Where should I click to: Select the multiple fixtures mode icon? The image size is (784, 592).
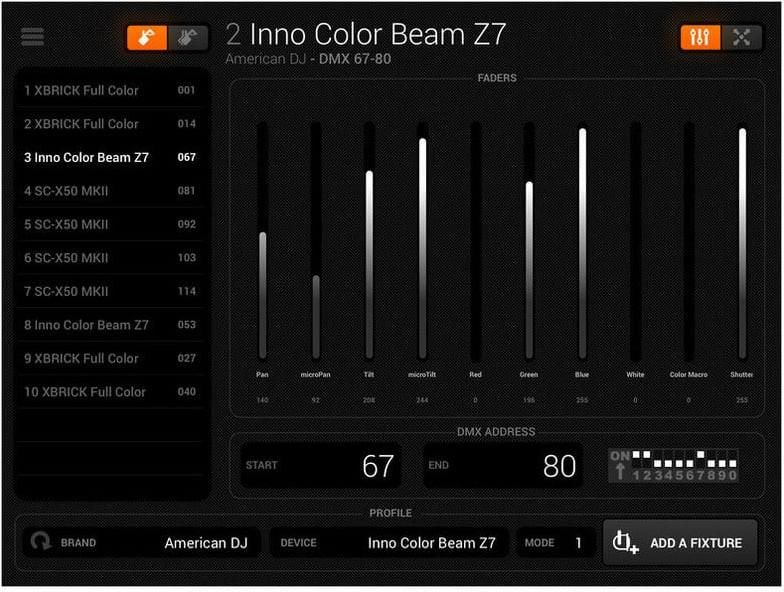click(x=188, y=38)
